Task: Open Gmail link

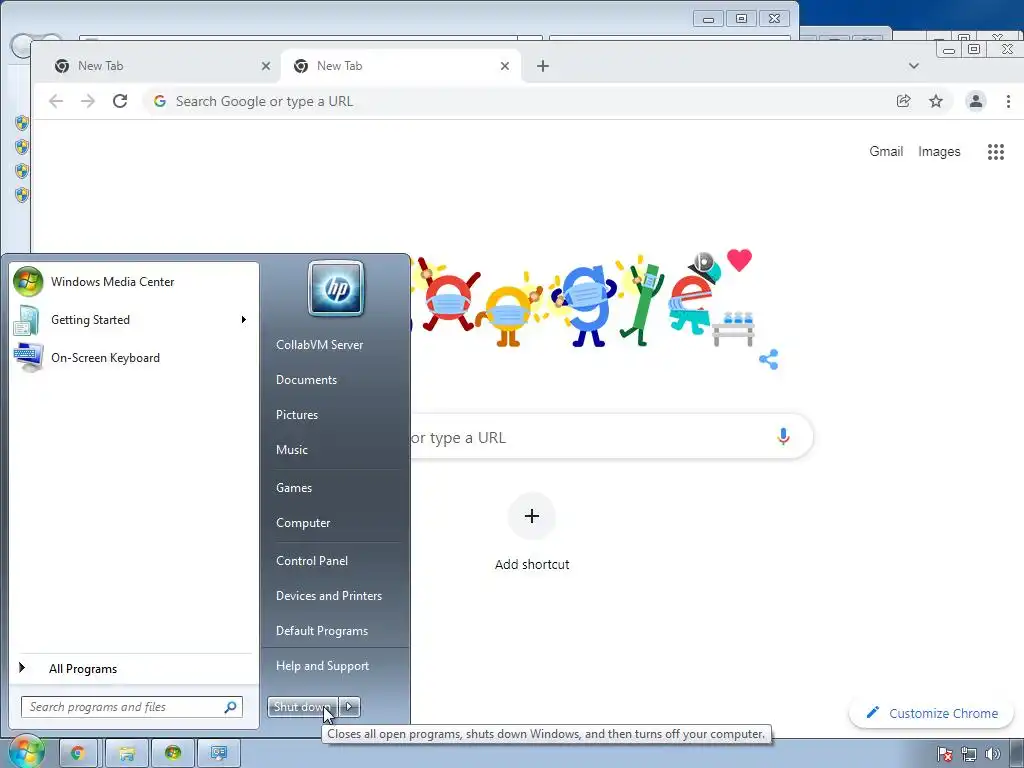Action: click(886, 152)
